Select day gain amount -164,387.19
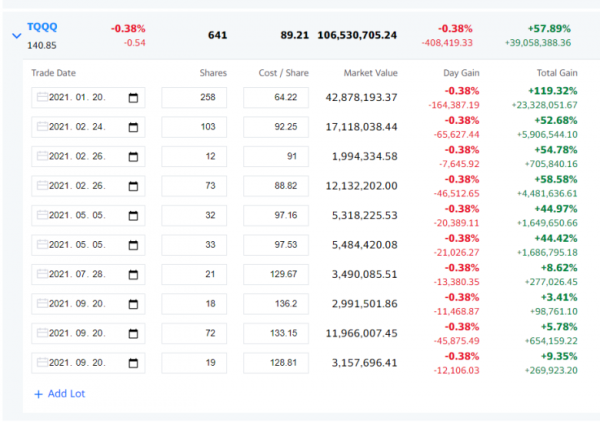The width and height of the screenshot is (600, 422). (454, 105)
